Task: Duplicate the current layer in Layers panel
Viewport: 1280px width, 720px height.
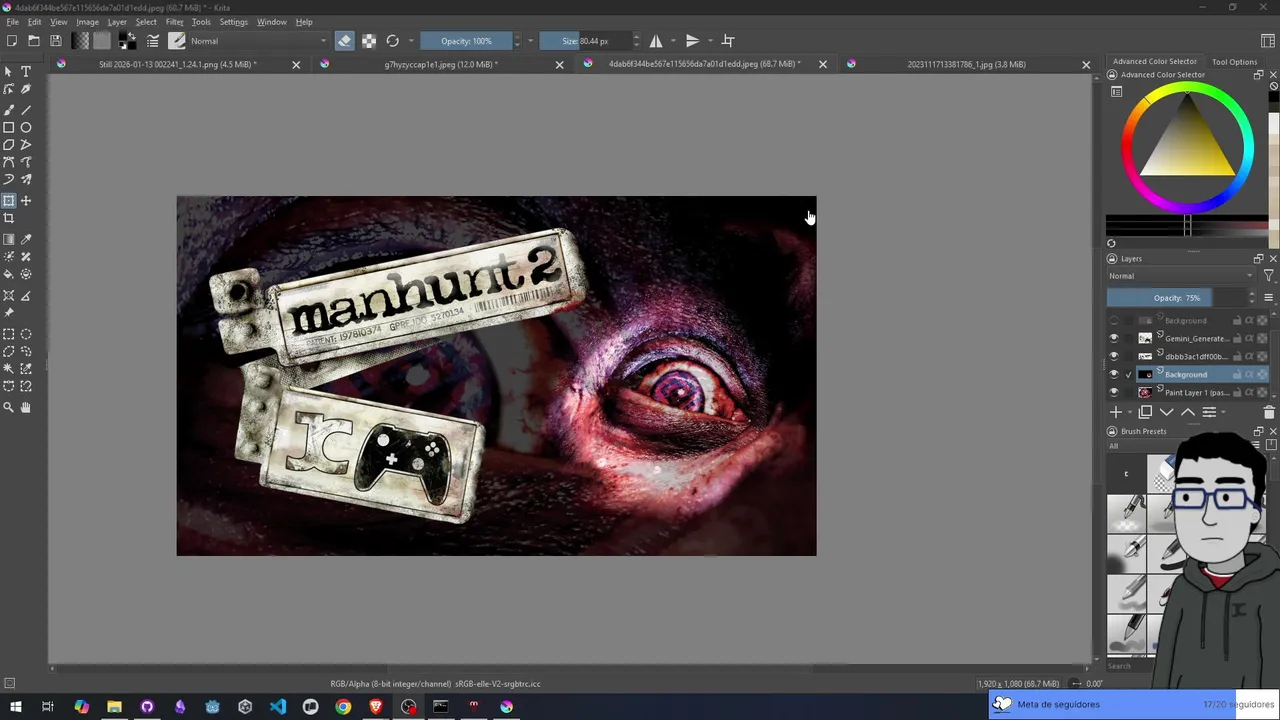Action: pyautogui.click(x=1145, y=412)
